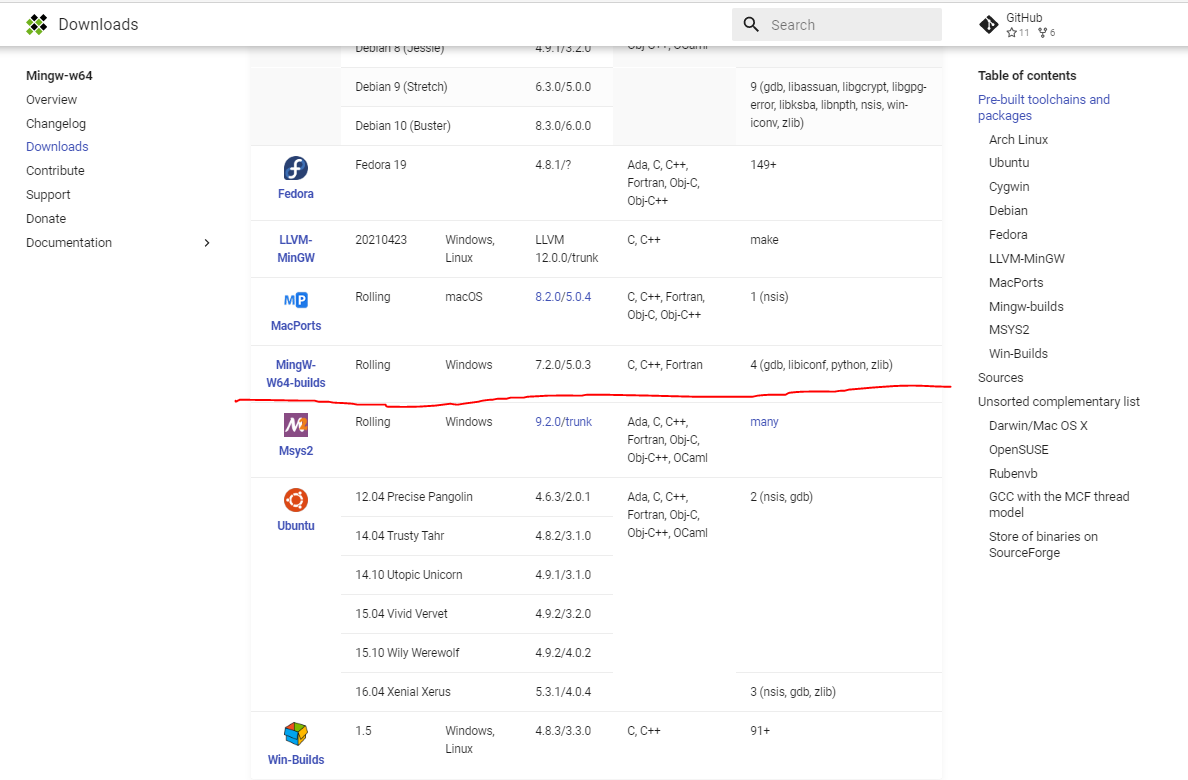Image resolution: width=1188 pixels, height=780 pixels.
Task: Open Overview in the sidebar
Action: point(52,99)
